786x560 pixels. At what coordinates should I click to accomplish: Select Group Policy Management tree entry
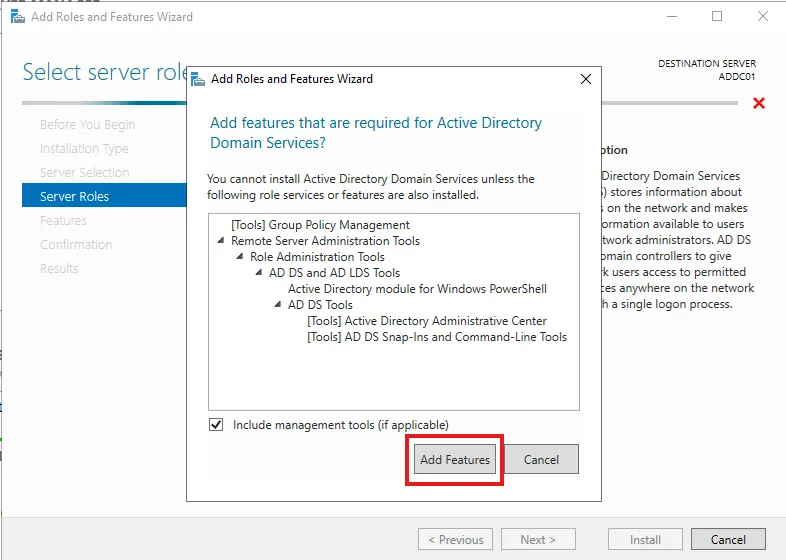320,225
